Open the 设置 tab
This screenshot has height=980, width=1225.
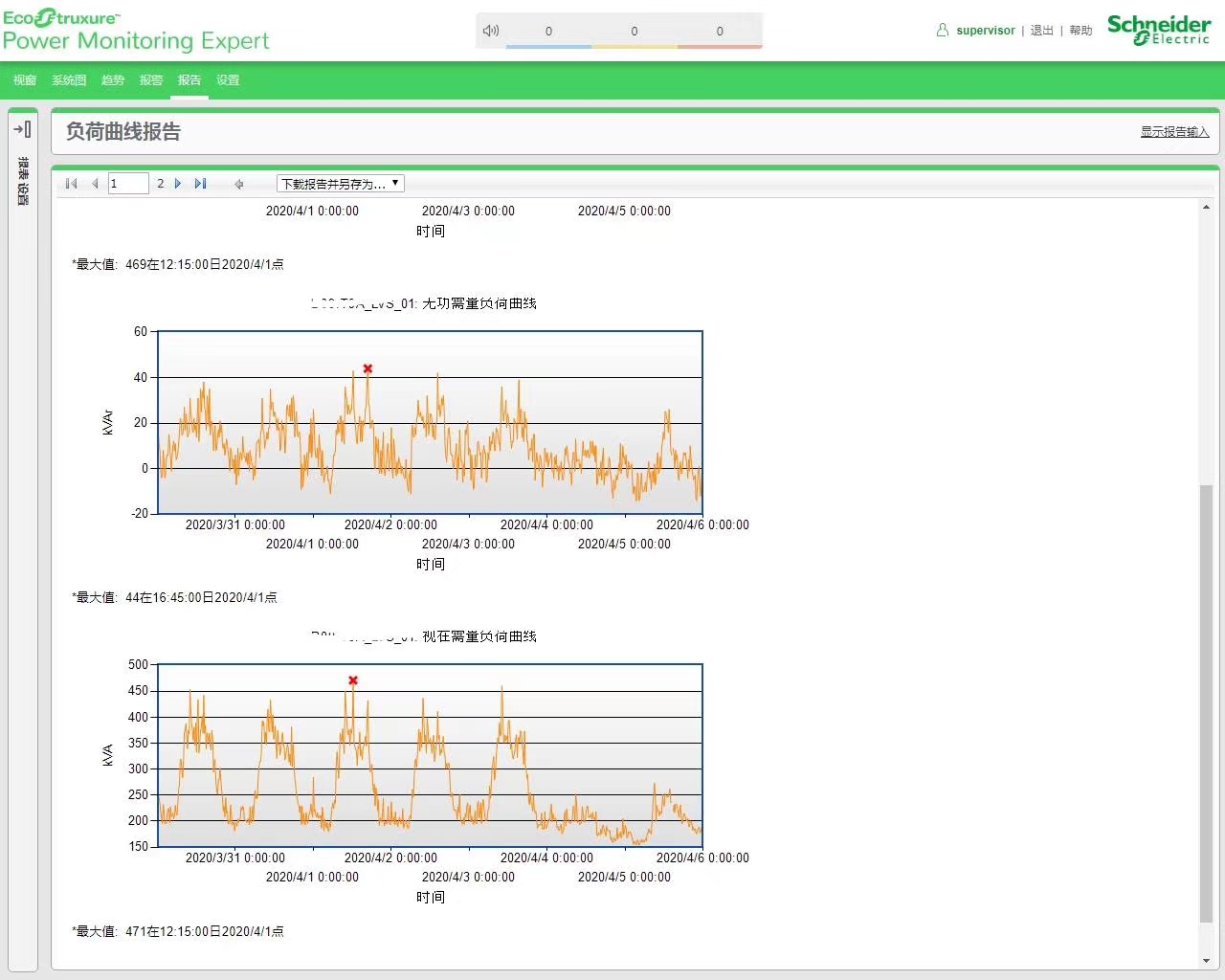(x=228, y=80)
